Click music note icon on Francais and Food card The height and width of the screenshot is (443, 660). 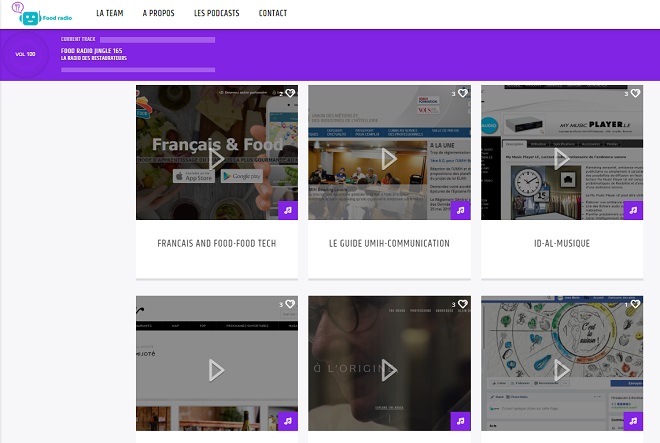[288, 210]
